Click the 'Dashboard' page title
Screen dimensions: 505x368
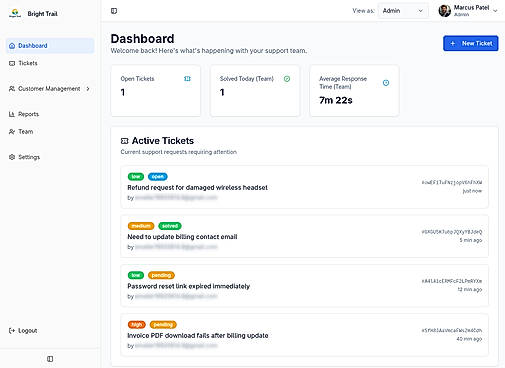pyautogui.click(x=142, y=39)
